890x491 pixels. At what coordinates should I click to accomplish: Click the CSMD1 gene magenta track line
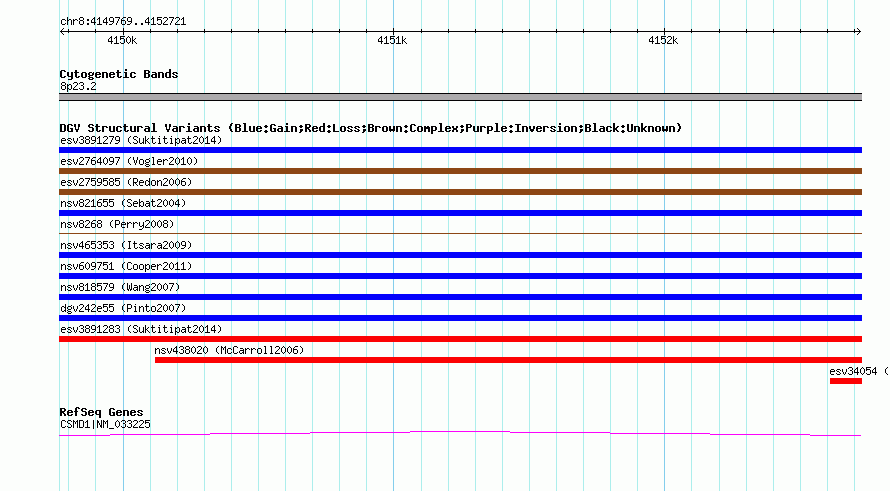[x=460, y=434]
